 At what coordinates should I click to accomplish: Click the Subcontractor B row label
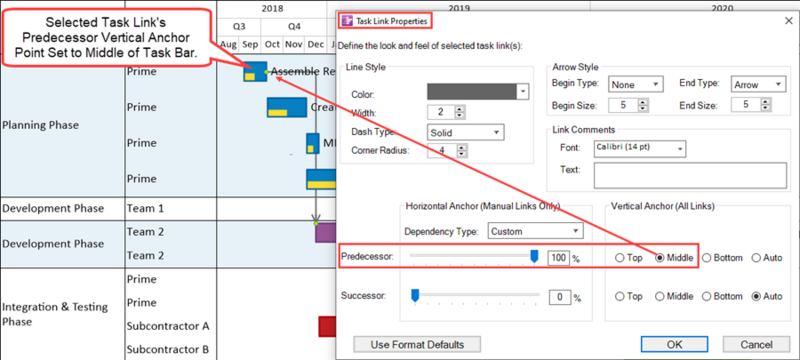tap(168, 349)
